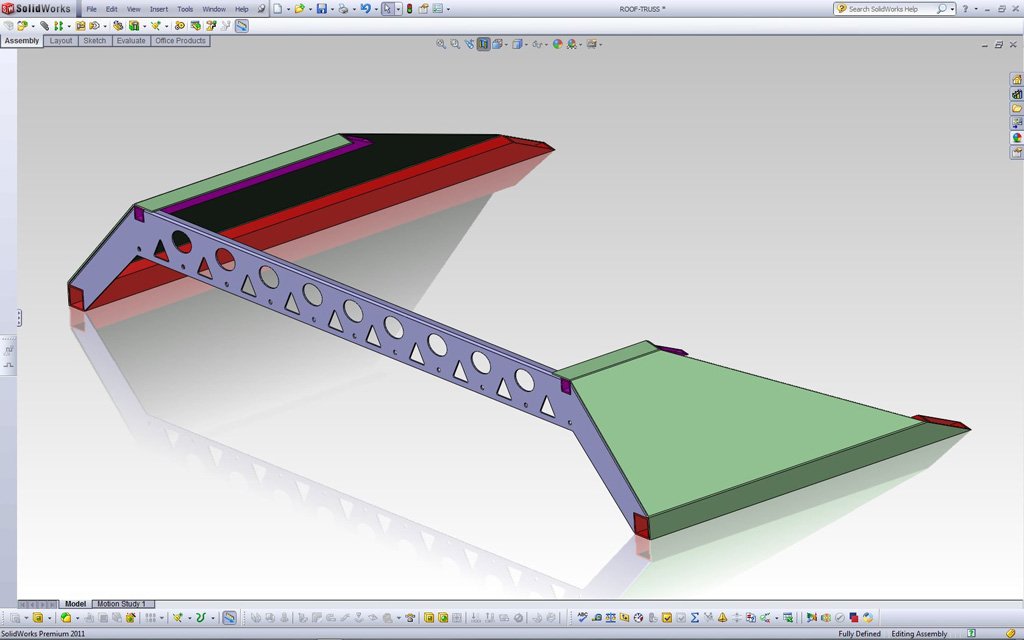Open the Undo dropdown arrow
This screenshot has width=1024, height=640.
pos(375,9)
